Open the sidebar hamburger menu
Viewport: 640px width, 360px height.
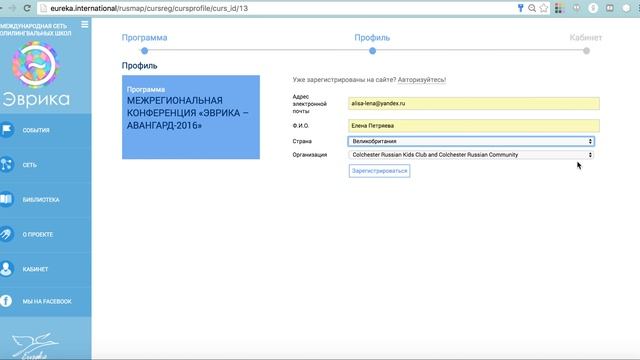click(84, 24)
